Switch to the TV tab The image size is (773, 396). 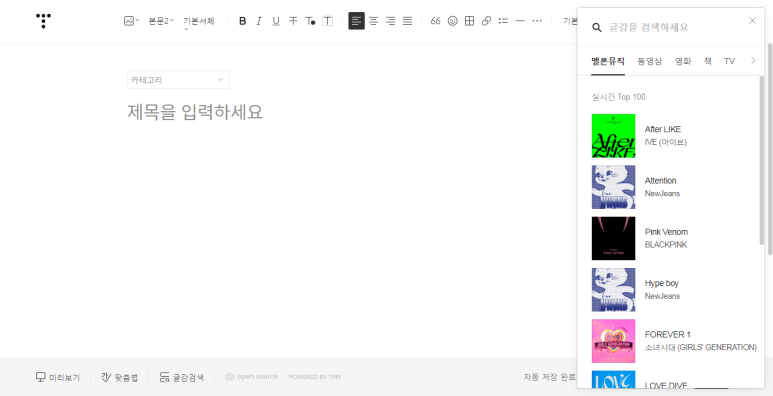click(730, 61)
